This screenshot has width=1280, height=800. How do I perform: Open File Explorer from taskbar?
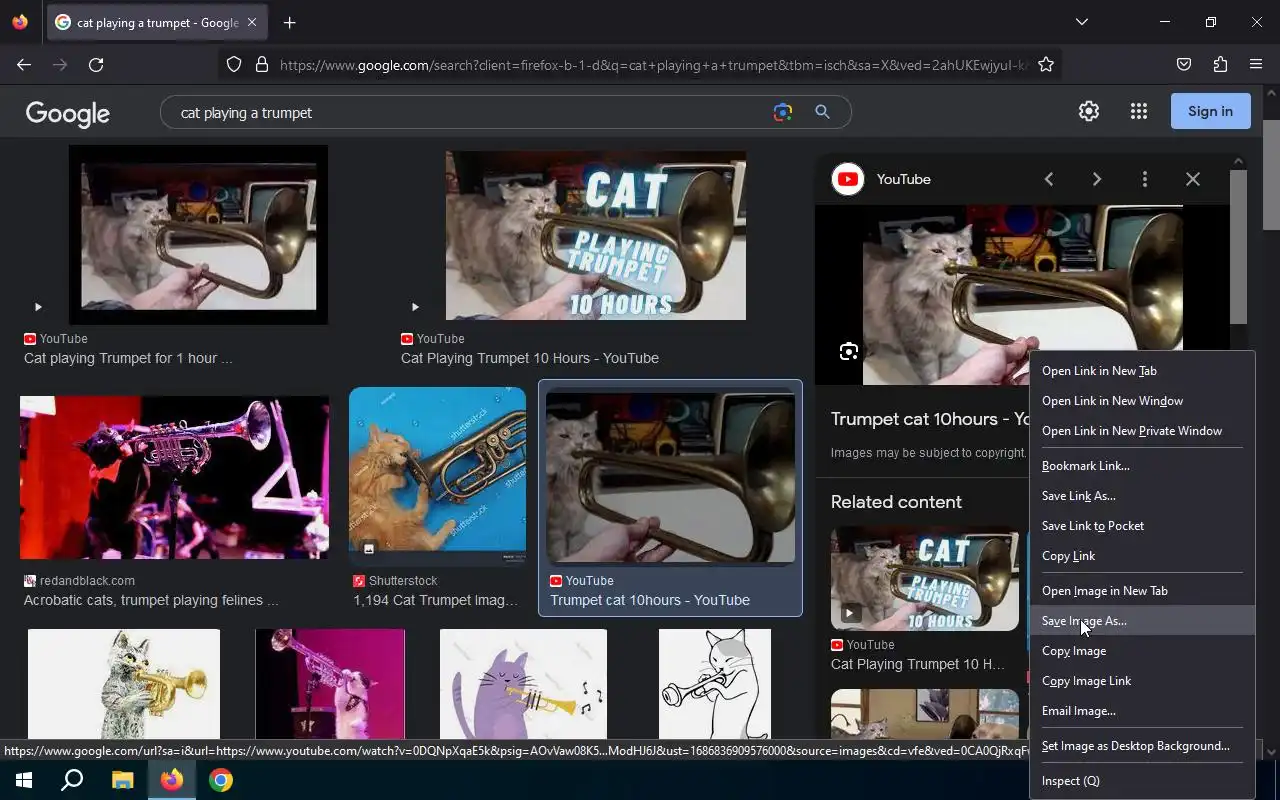click(x=122, y=780)
